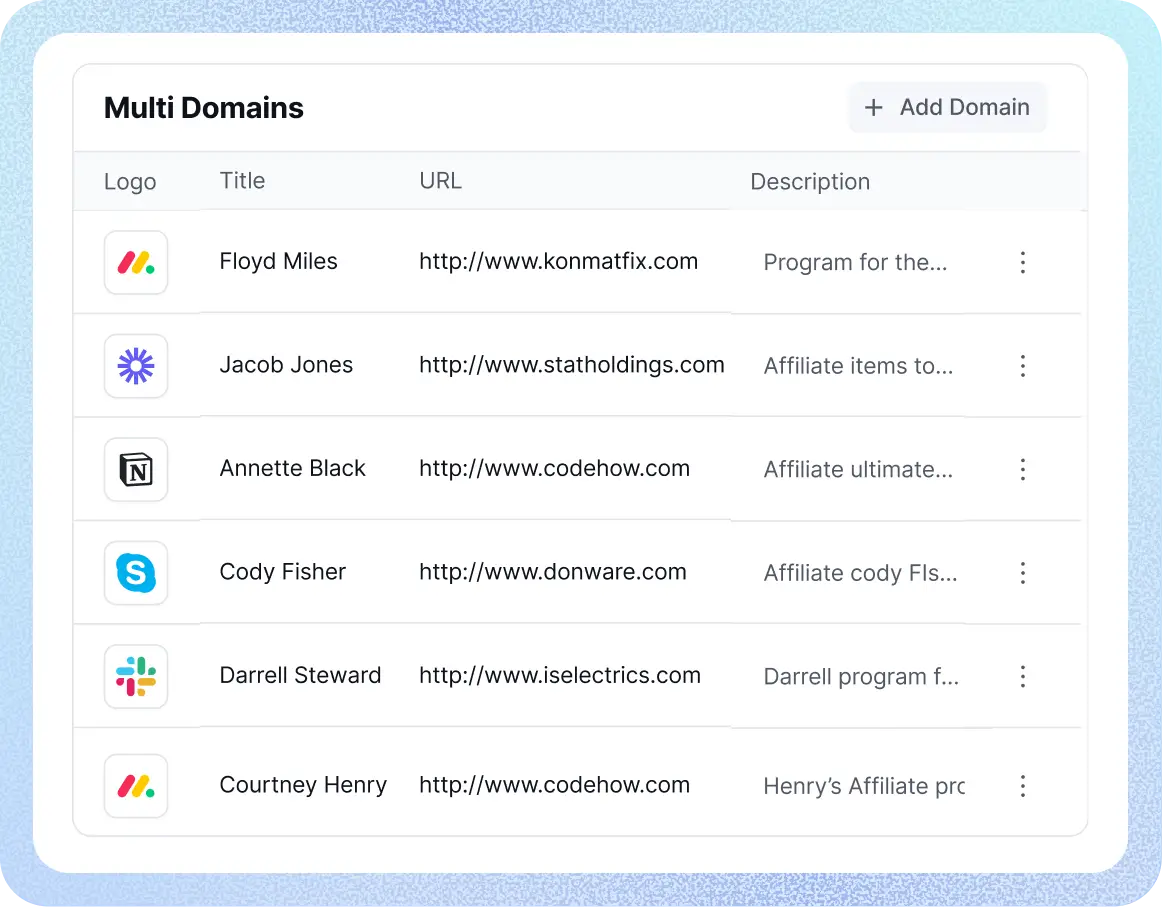
Task: Expand actions menu for Annette Black's entry
Action: click(1023, 469)
